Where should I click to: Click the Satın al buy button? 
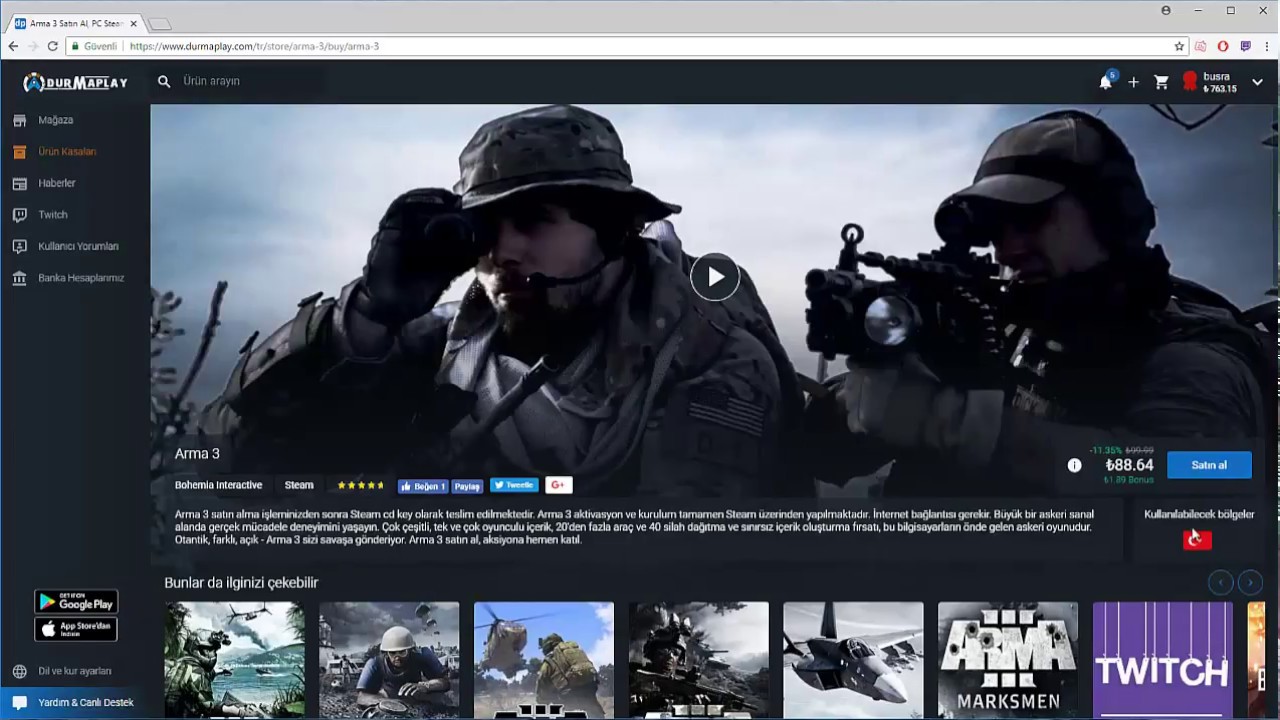(x=1209, y=465)
